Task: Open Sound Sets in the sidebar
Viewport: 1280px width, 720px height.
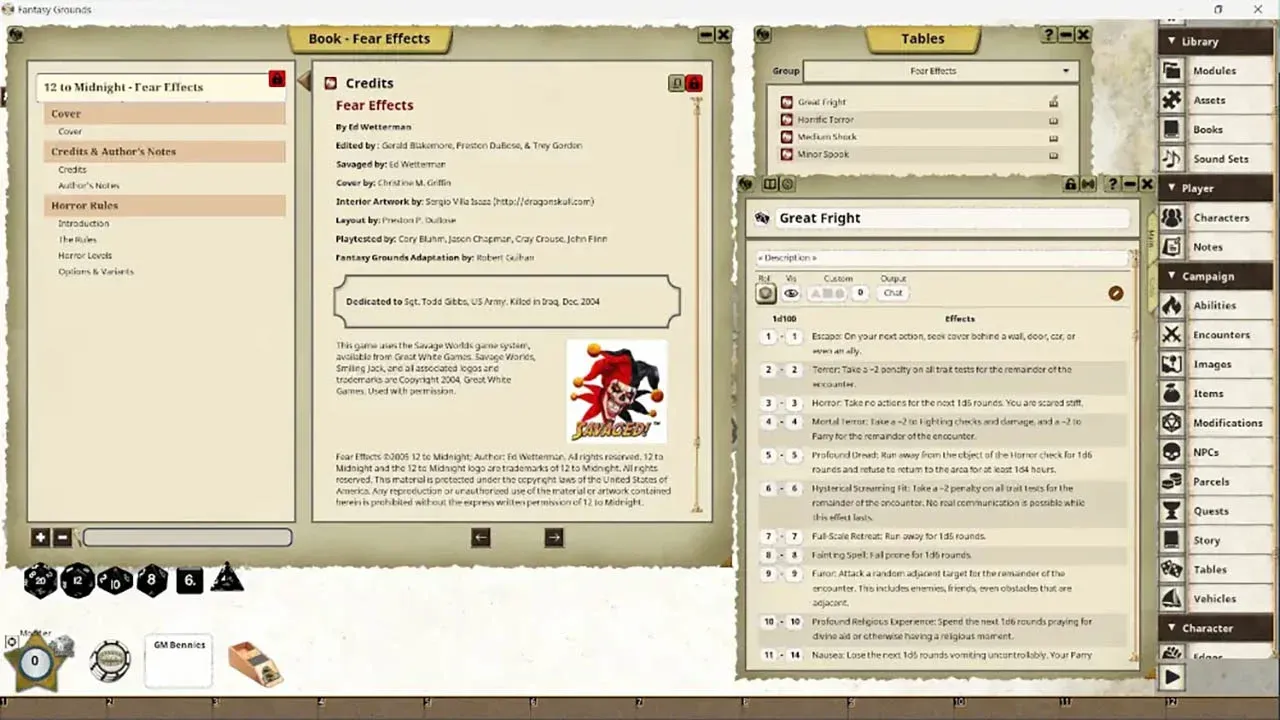Action: tap(1216, 159)
